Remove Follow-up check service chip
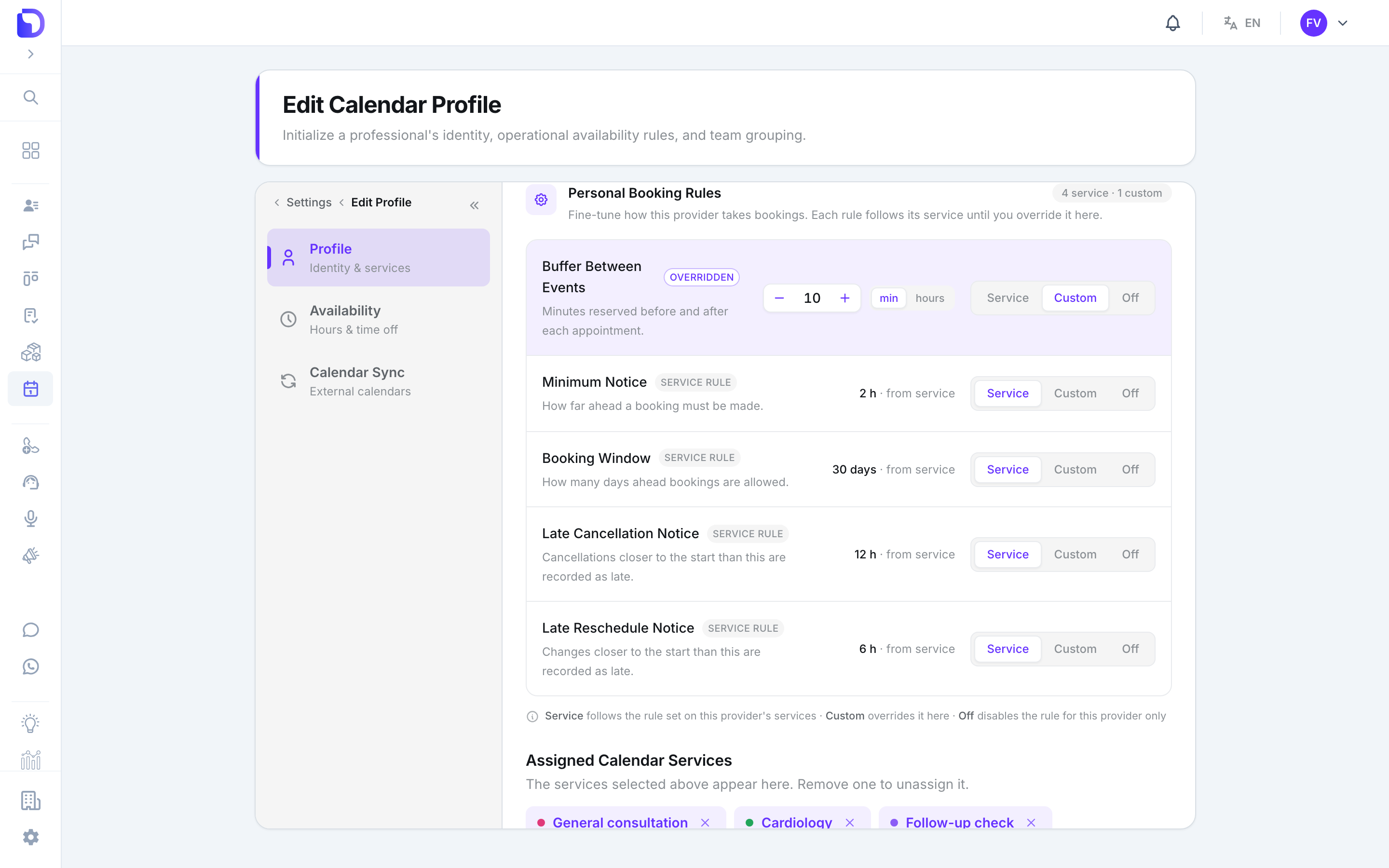Viewport: 1389px width, 868px height. (x=1031, y=823)
